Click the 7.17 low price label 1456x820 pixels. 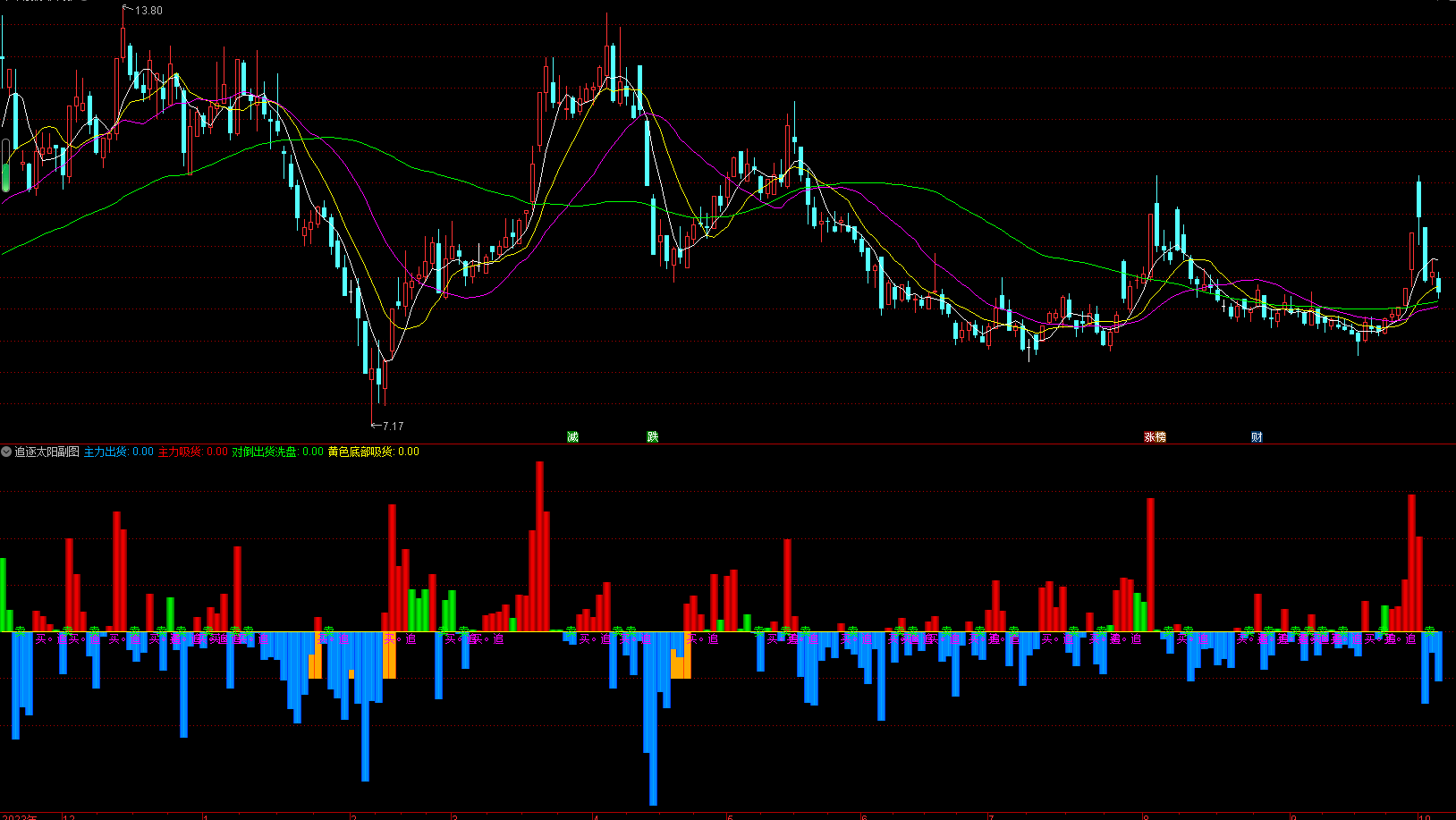click(393, 426)
